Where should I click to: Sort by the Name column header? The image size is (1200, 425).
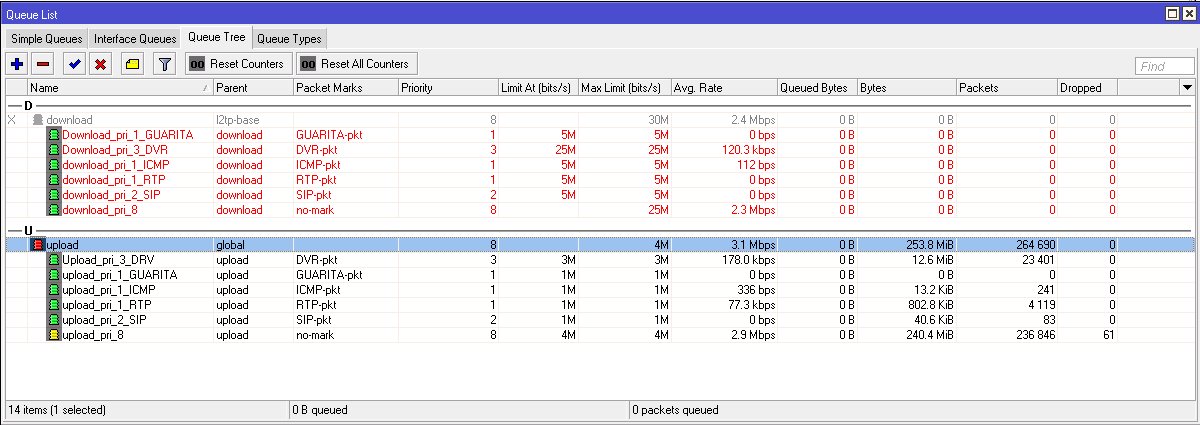tap(120, 88)
